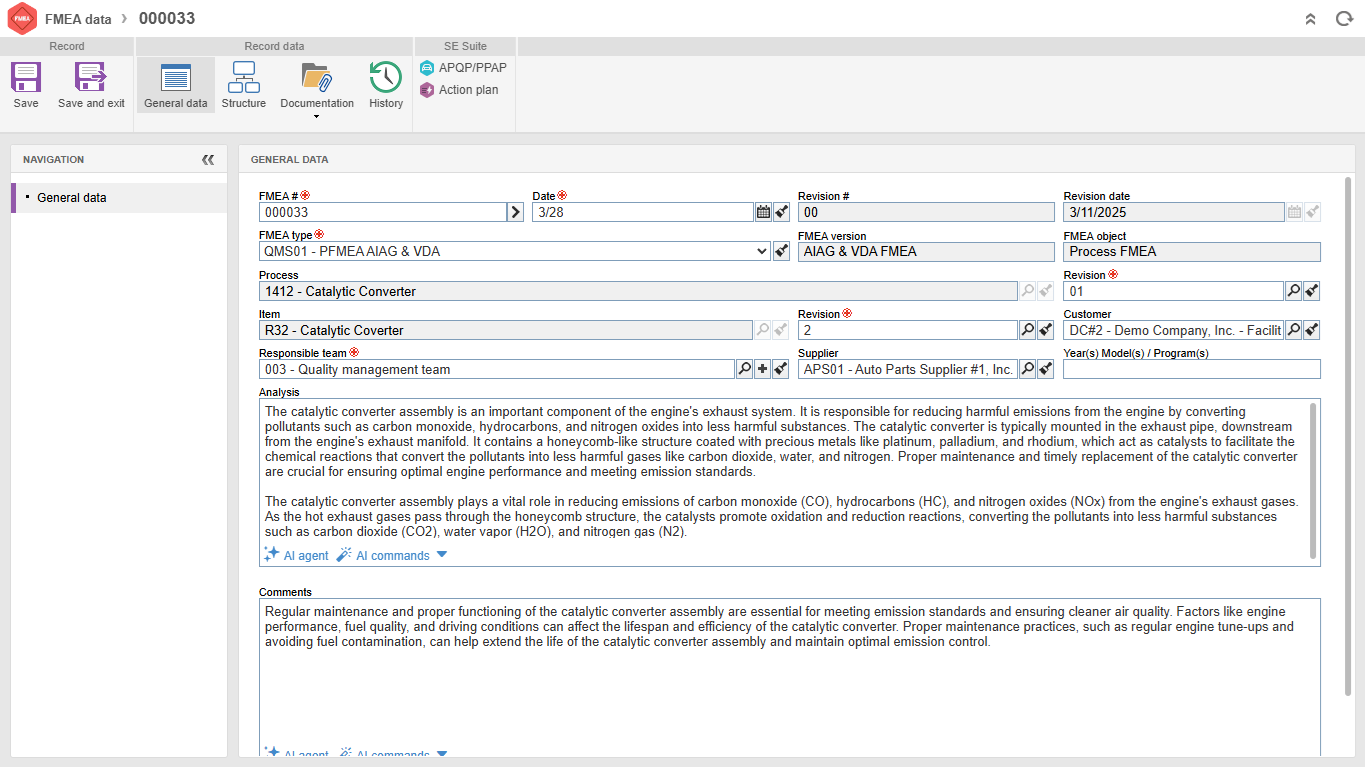Open the General data ribbon button

tap(176, 86)
